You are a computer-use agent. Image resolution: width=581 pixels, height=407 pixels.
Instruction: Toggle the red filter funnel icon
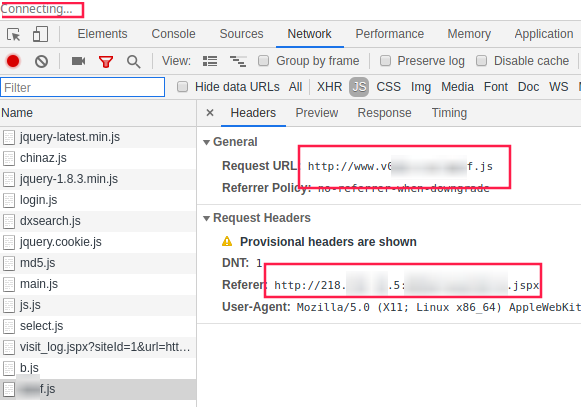(x=106, y=61)
